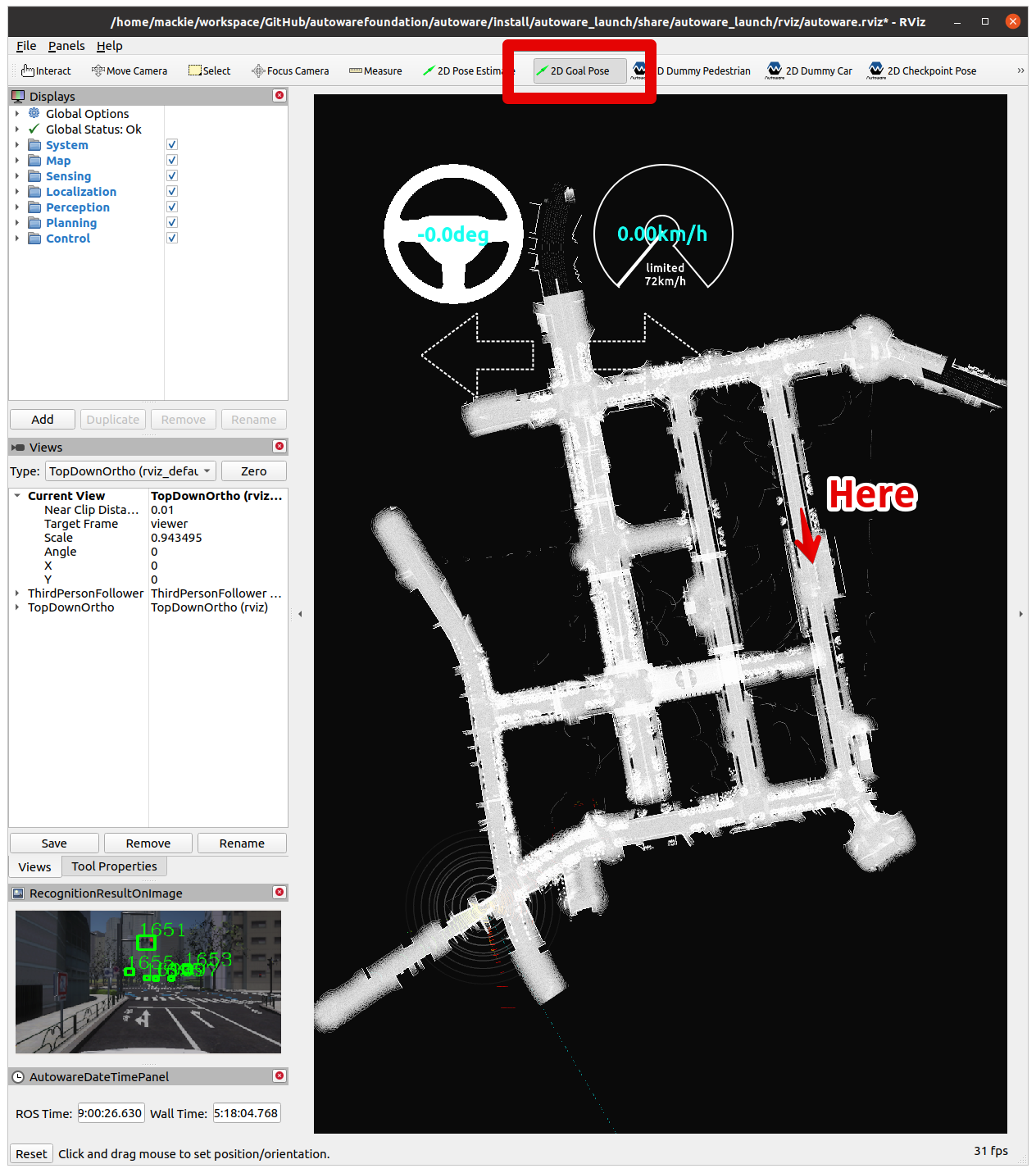The width and height of the screenshot is (1036, 1173).
Task: Select the Near Clip Distance value 0.01
Action: tap(162, 510)
